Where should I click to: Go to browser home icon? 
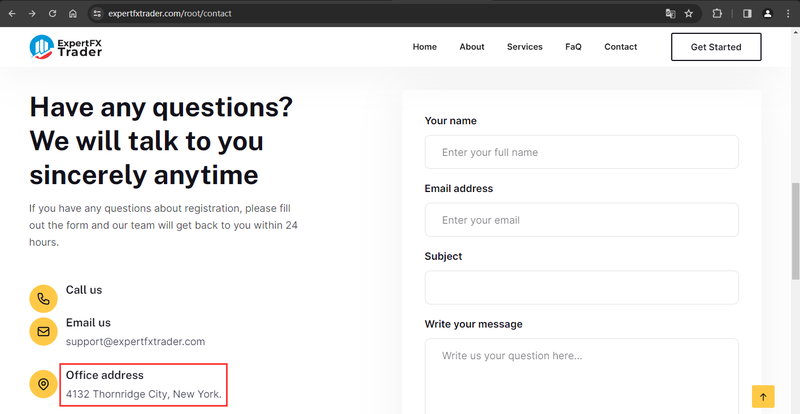(x=73, y=14)
